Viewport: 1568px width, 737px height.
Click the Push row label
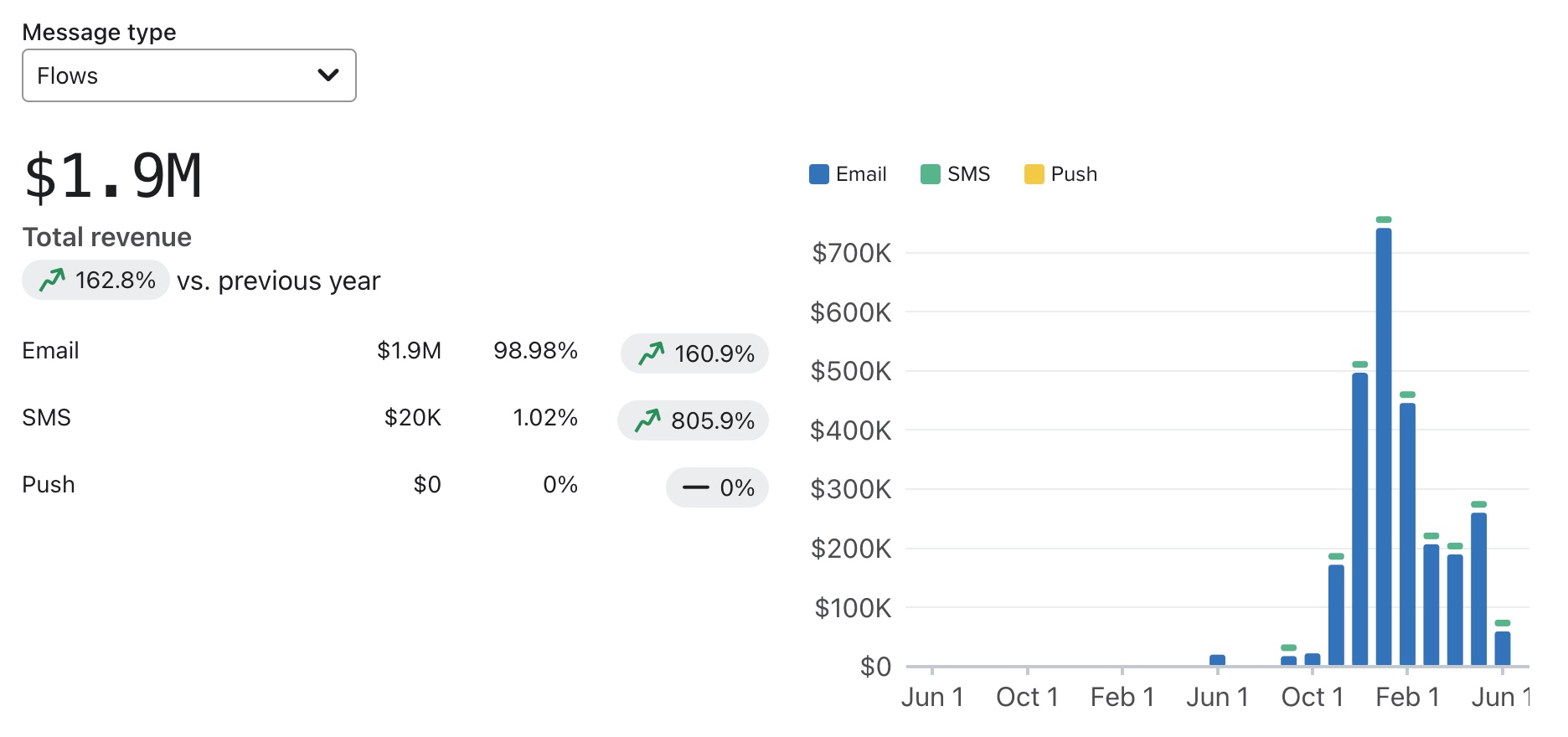click(x=49, y=485)
